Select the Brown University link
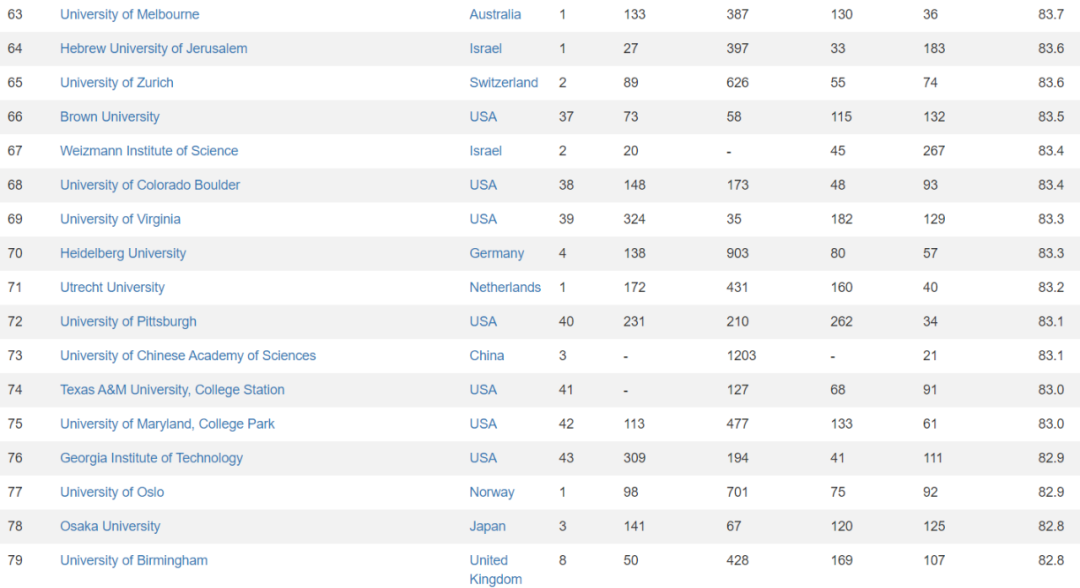The height and width of the screenshot is (588, 1080). (x=110, y=117)
